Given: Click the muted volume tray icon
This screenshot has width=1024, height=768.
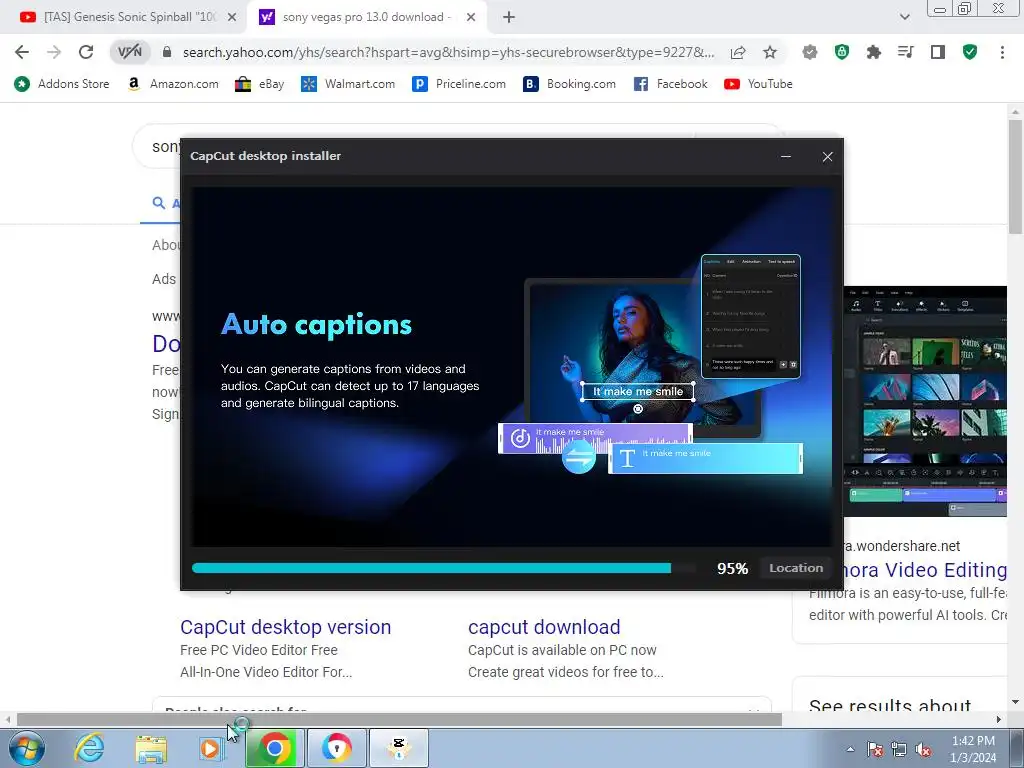Looking at the screenshot, I should [x=923, y=750].
